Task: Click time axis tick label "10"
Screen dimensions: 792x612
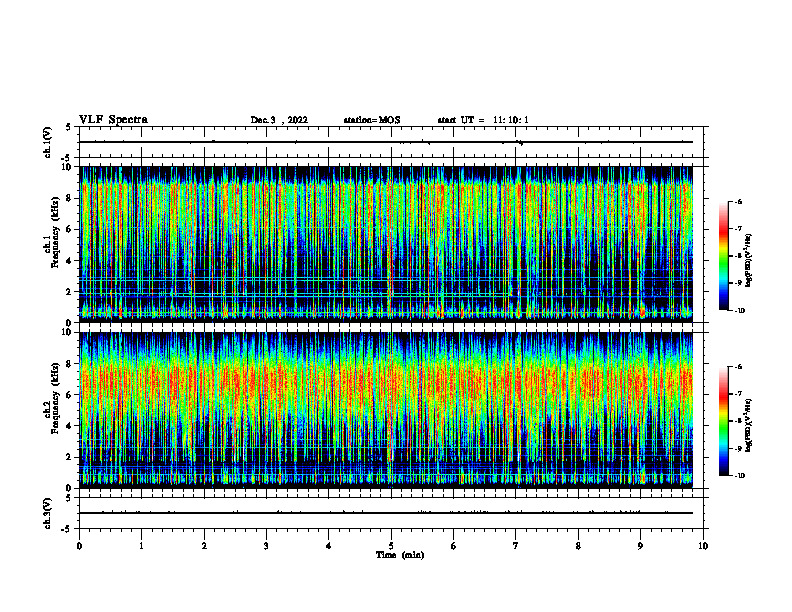Action: click(703, 546)
